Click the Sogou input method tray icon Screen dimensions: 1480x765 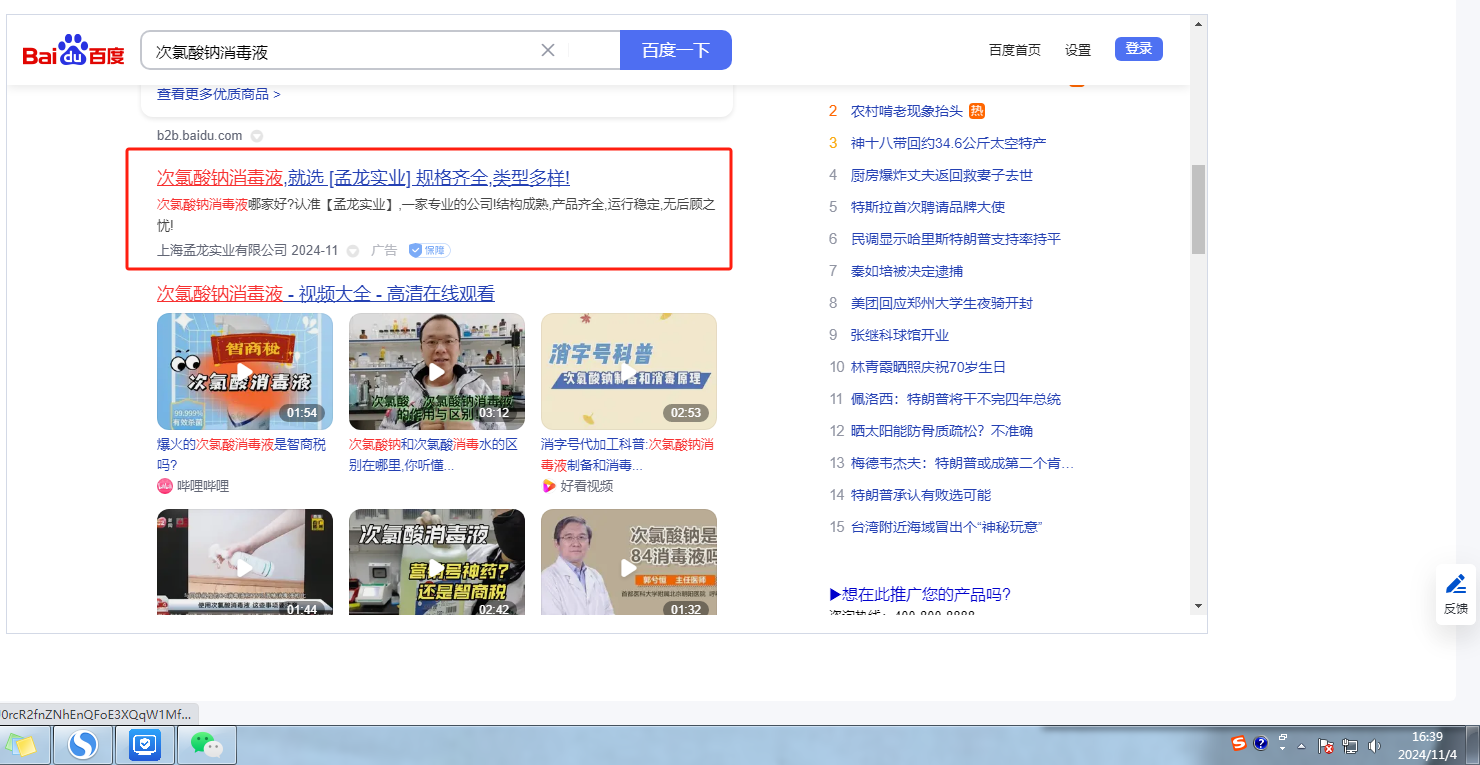pos(1239,743)
